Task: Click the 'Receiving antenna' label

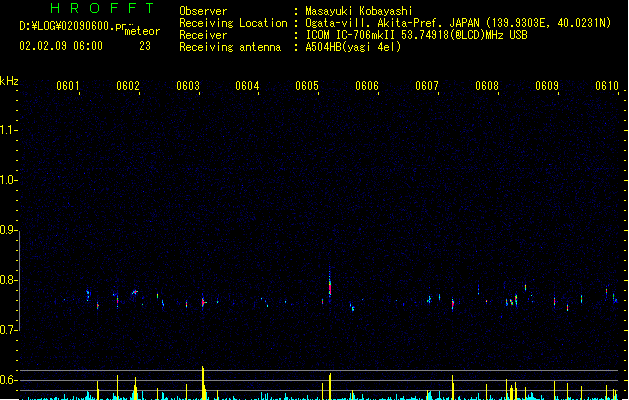Action: pos(230,47)
